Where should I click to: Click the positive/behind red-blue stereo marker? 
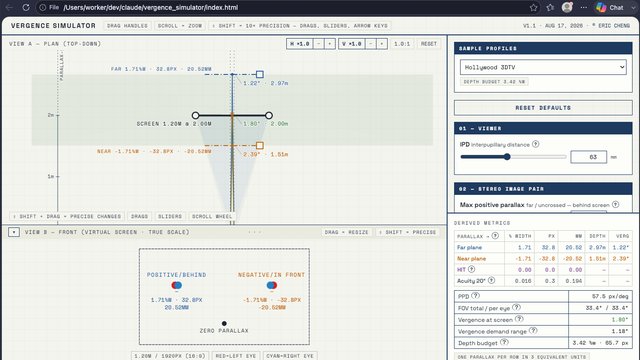[x=176, y=285]
